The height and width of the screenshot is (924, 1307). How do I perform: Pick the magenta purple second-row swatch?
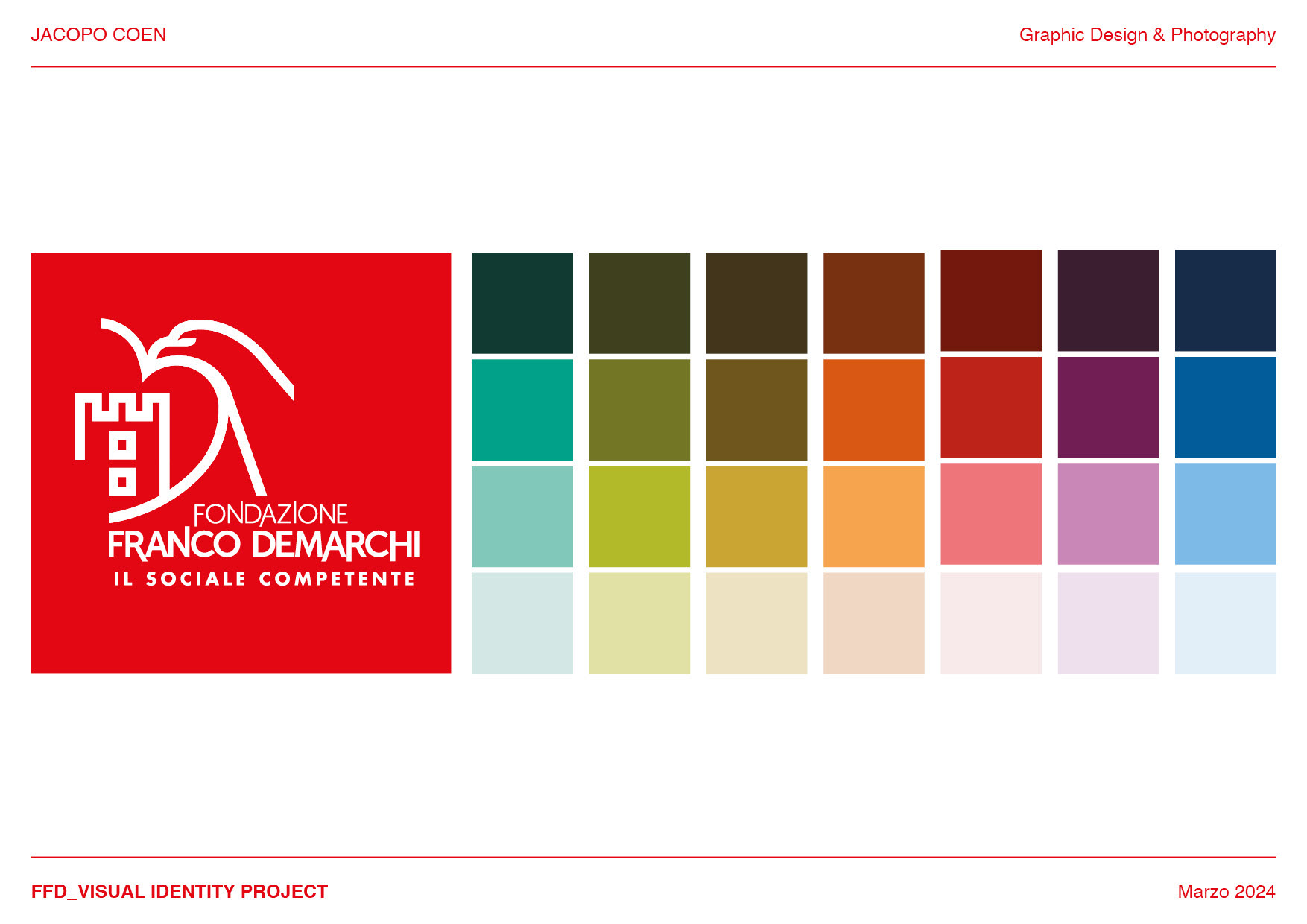[x=1108, y=408]
